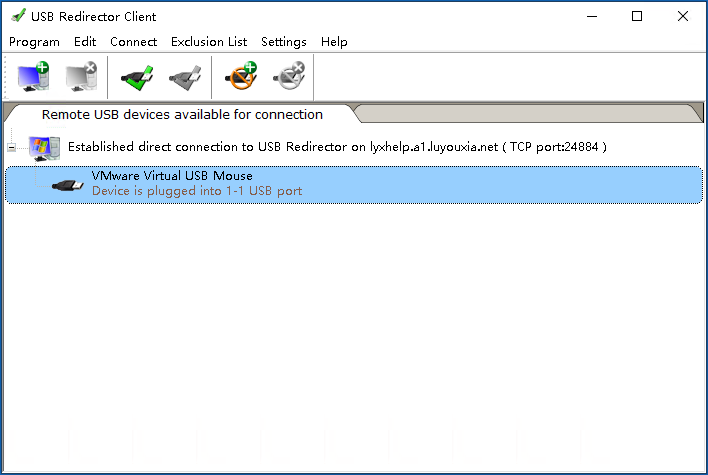Open the Program menu
This screenshot has width=708, height=475.
[x=34, y=42]
